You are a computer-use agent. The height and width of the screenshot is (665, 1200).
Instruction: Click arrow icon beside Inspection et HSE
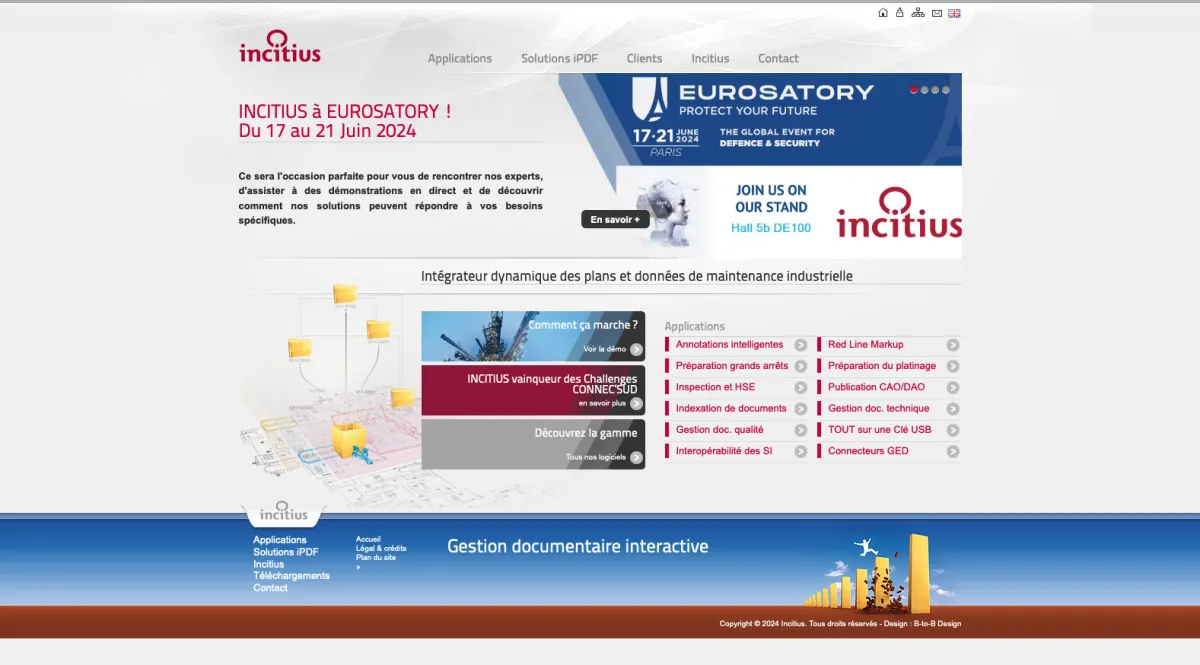801,388
